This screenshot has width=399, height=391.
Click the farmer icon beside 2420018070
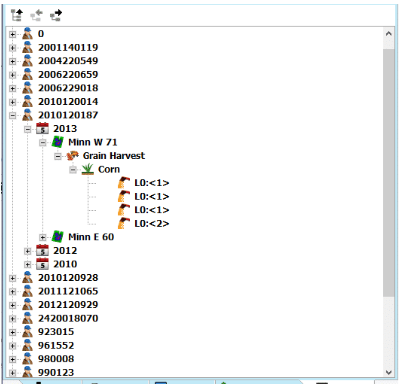[x=28, y=318]
